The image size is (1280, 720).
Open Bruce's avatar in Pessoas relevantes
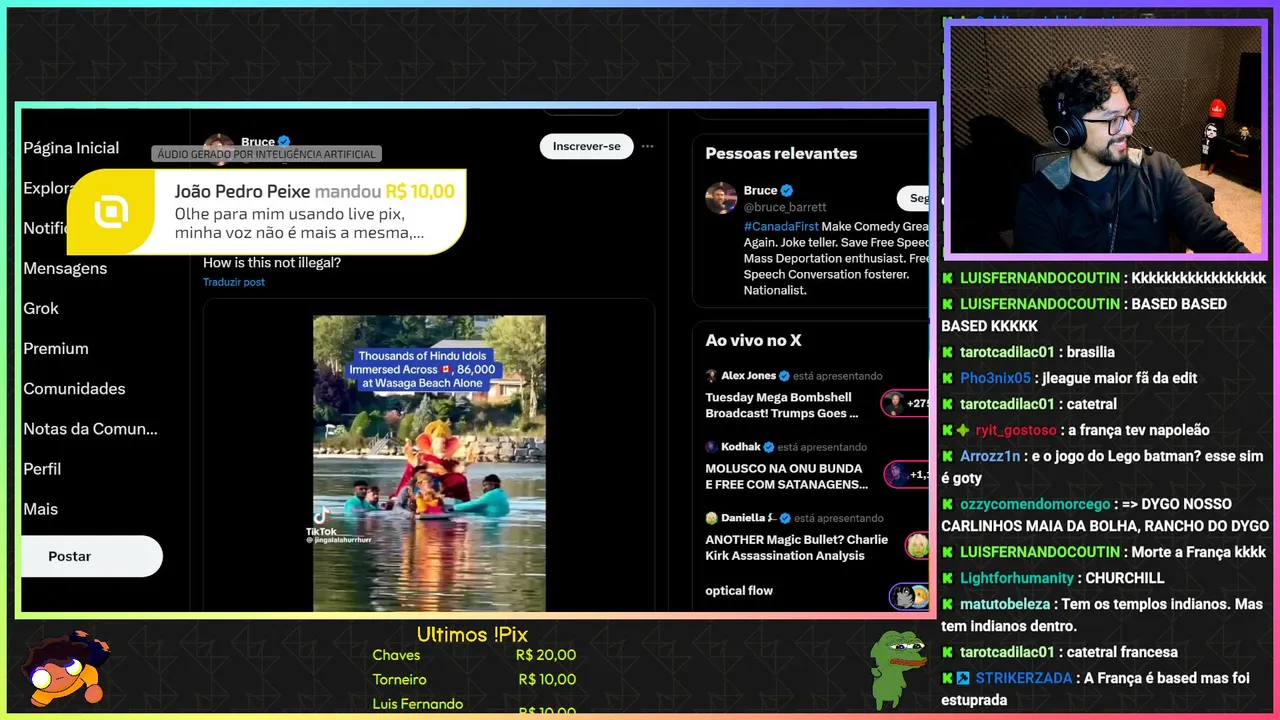pyautogui.click(x=721, y=198)
